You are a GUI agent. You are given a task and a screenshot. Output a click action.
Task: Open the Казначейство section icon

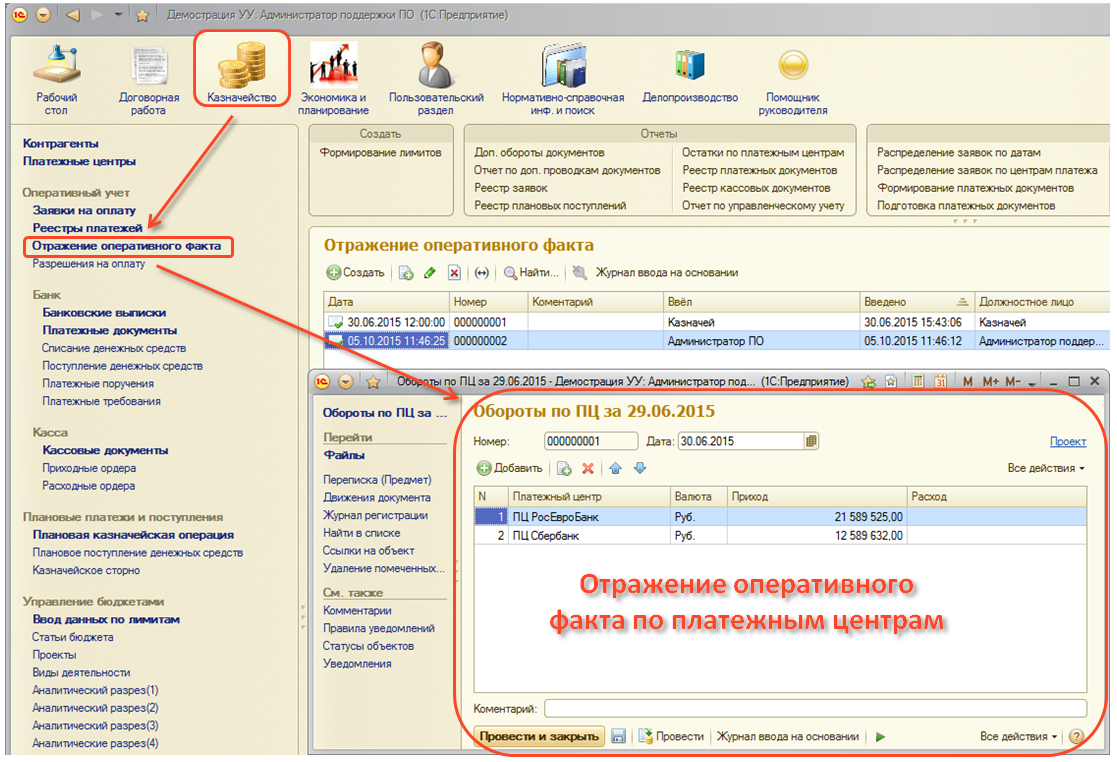coord(241,68)
